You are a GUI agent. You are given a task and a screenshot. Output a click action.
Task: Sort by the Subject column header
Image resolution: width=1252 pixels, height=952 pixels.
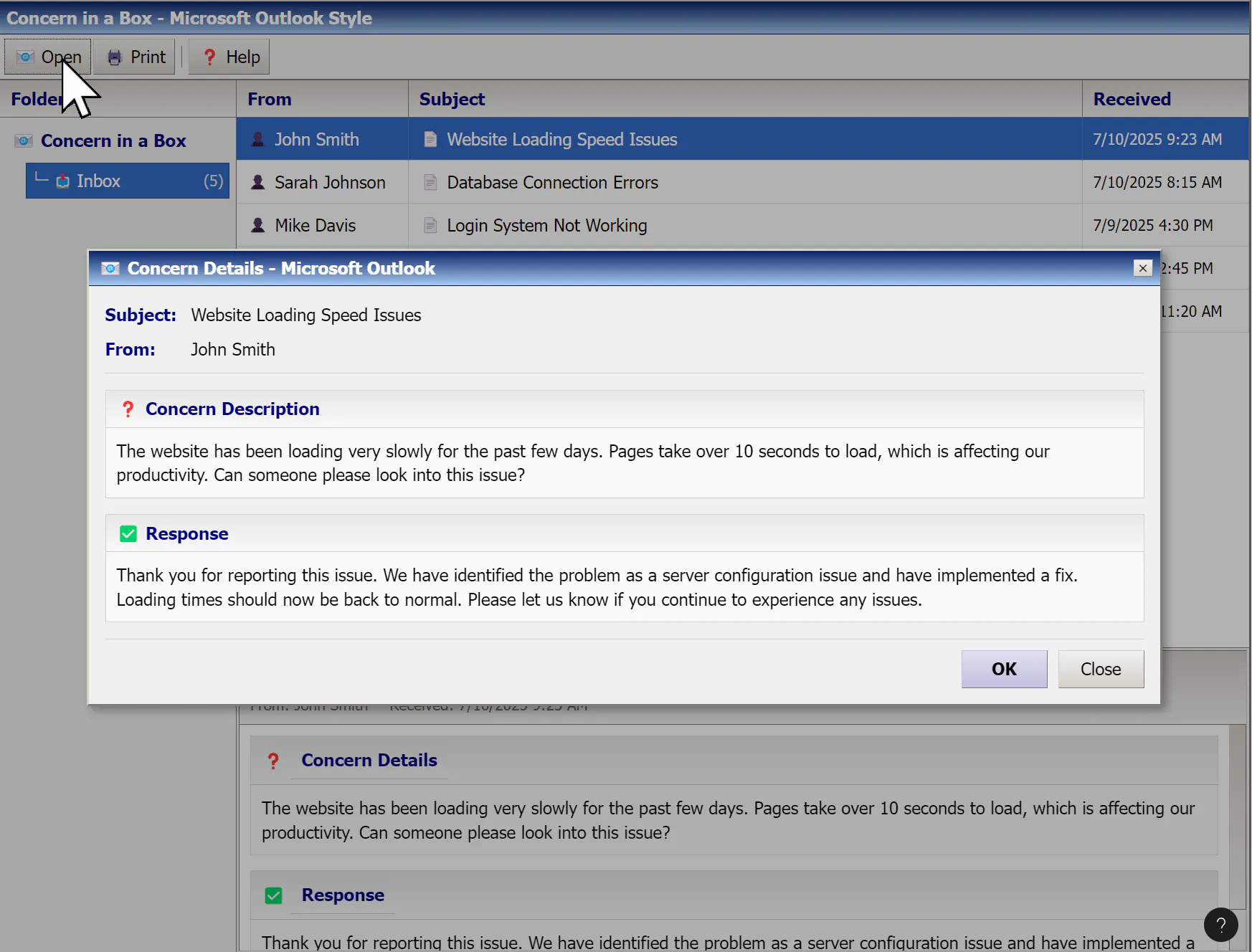tap(745, 99)
